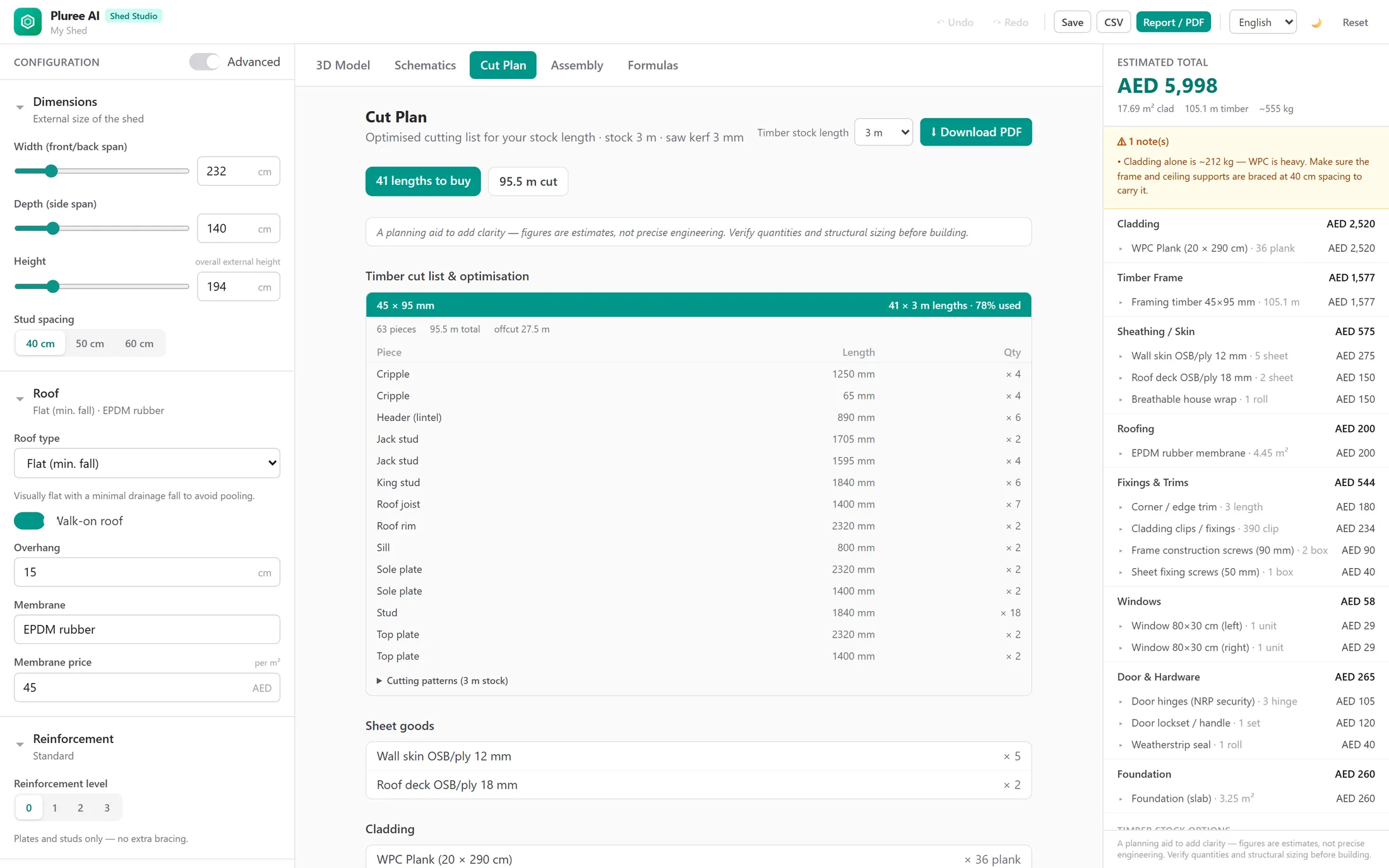The image size is (1389, 868).
Task: Adjust the Width slider handle
Action: tap(52, 171)
